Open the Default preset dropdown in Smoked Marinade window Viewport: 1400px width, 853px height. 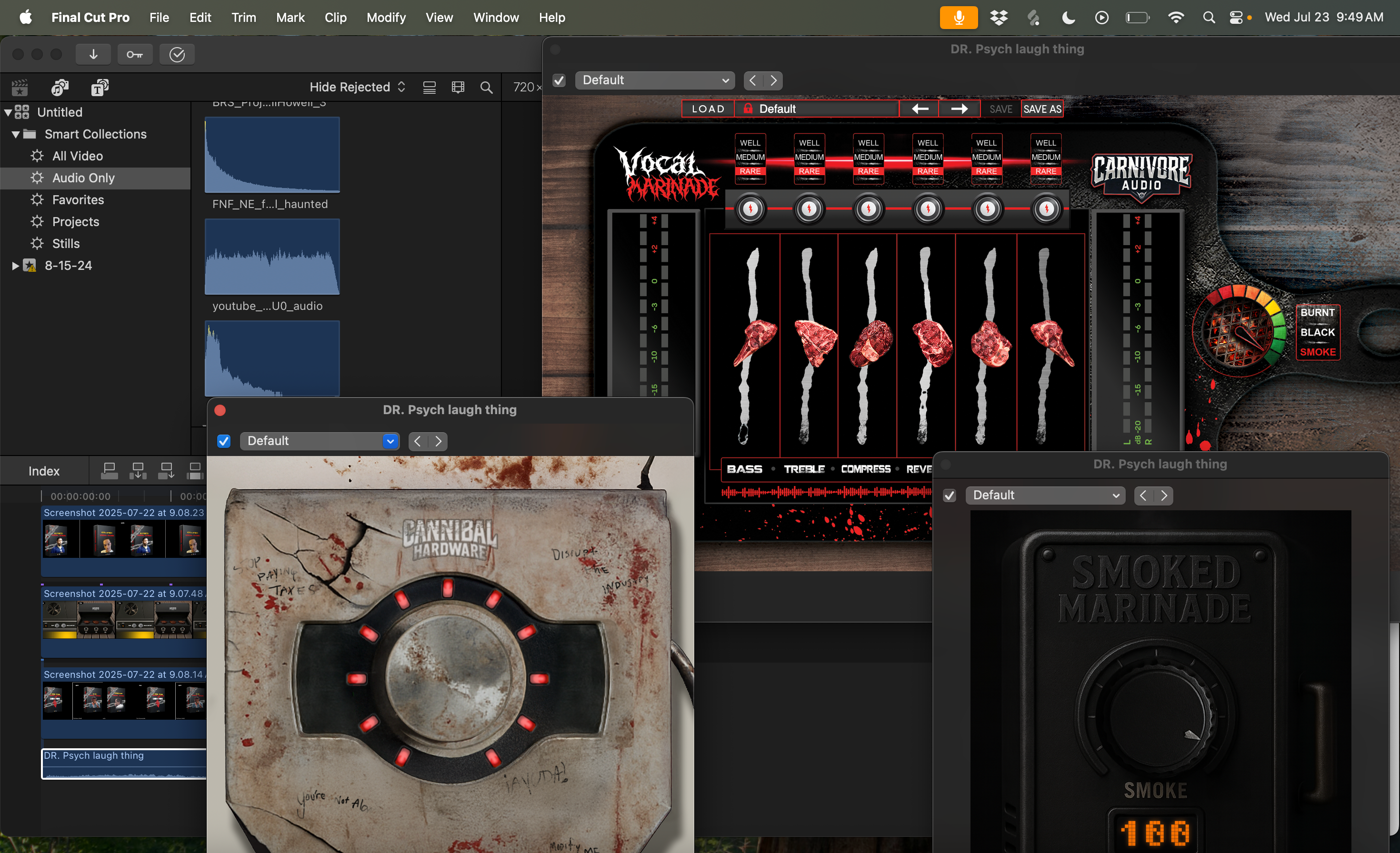click(x=1045, y=495)
